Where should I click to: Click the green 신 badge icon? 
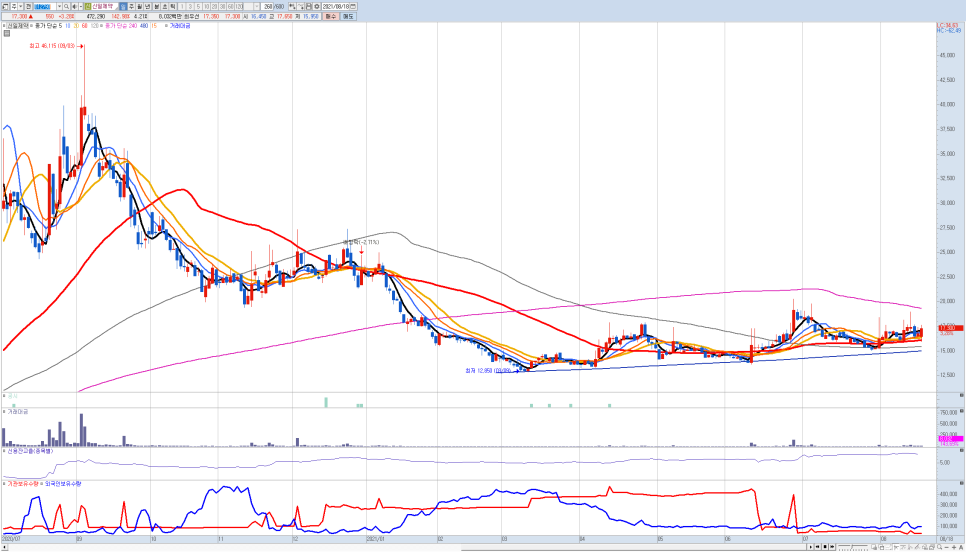click(x=87, y=6)
